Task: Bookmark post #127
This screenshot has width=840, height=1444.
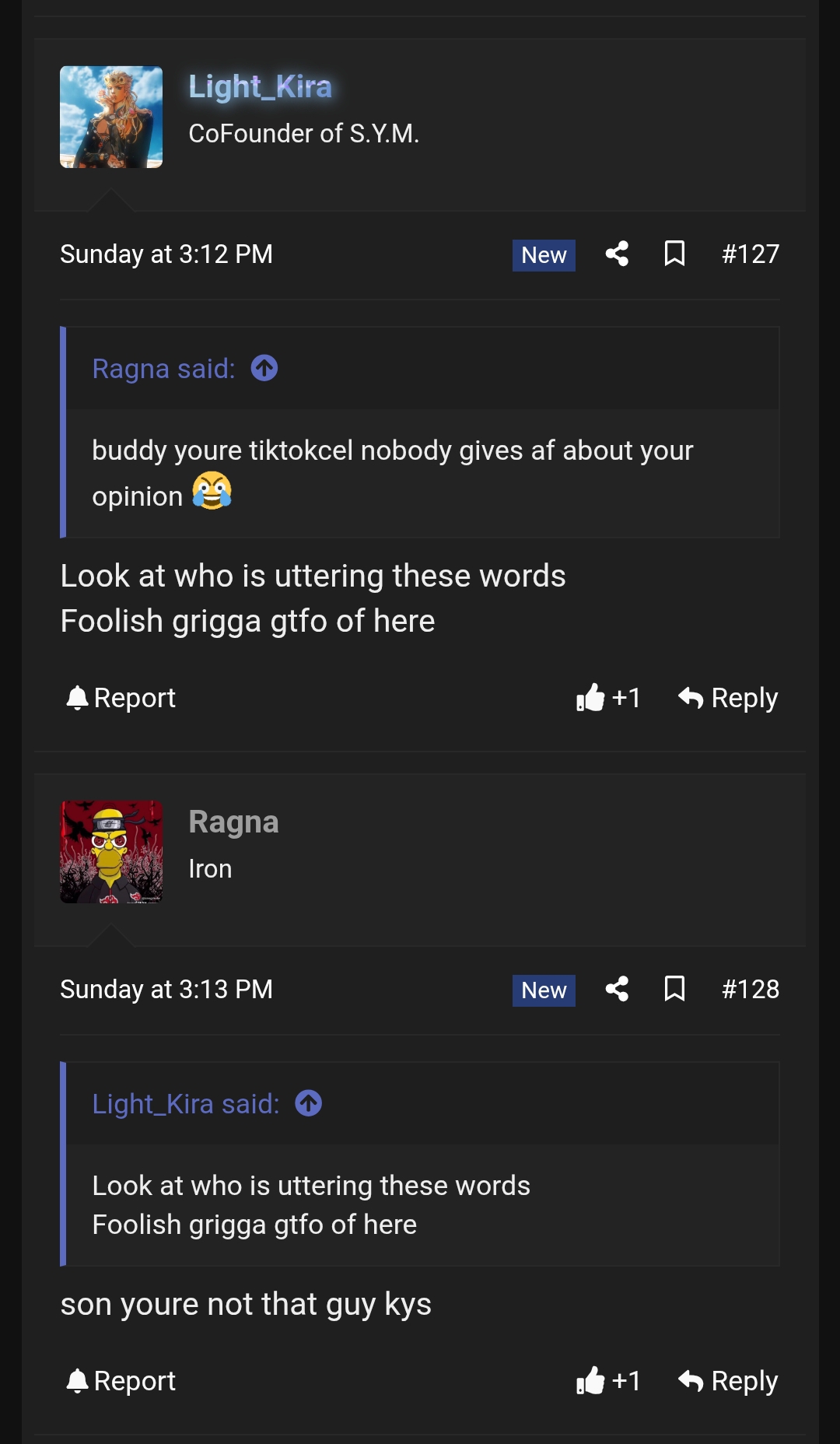Action: click(674, 254)
